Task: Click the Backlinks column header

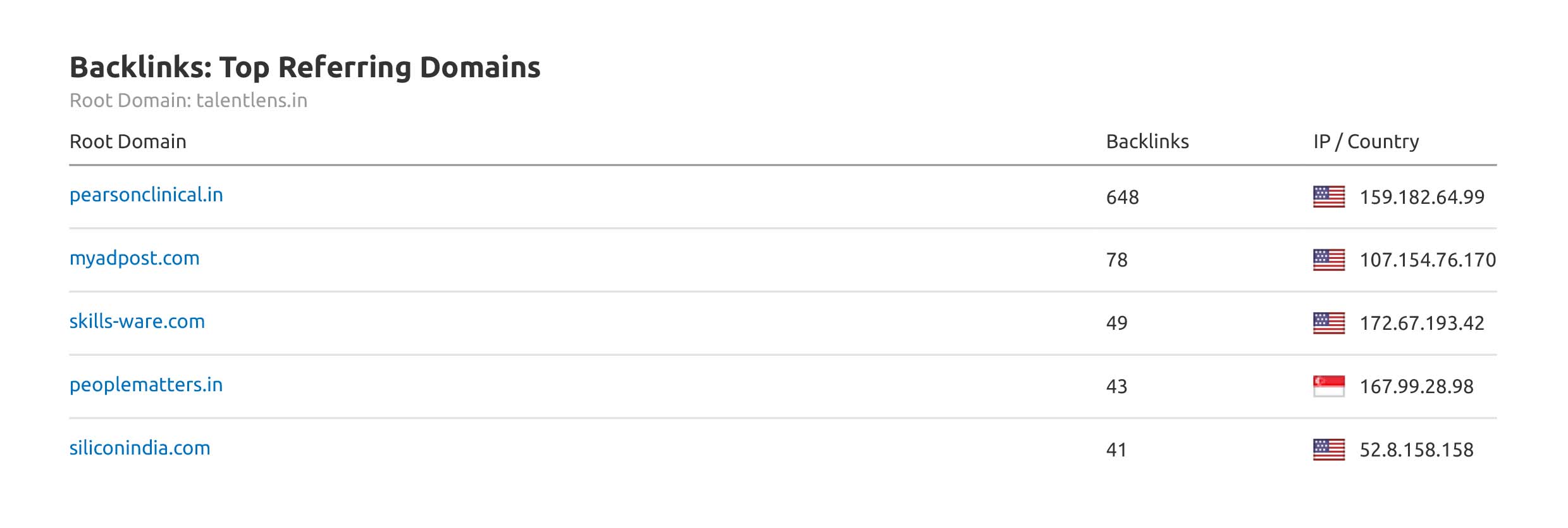Action: [x=1147, y=141]
